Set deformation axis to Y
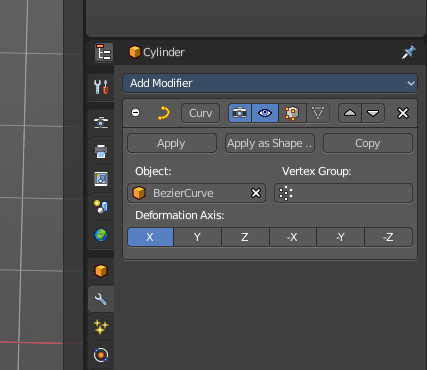Image resolution: width=427 pixels, height=370 pixels. tap(197, 237)
